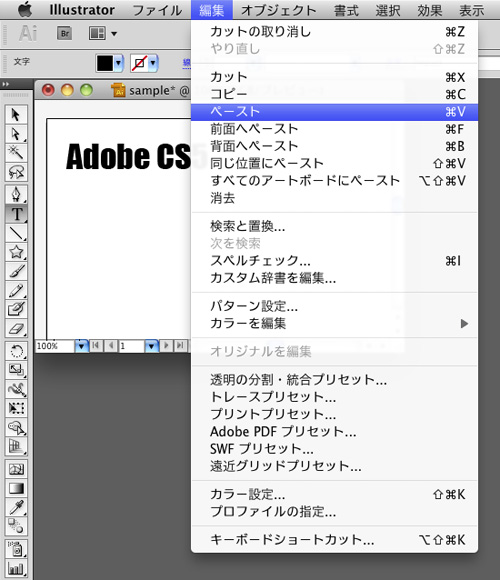
Task: Select the Selection (black arrow) tool
Action: pos(16,114)
